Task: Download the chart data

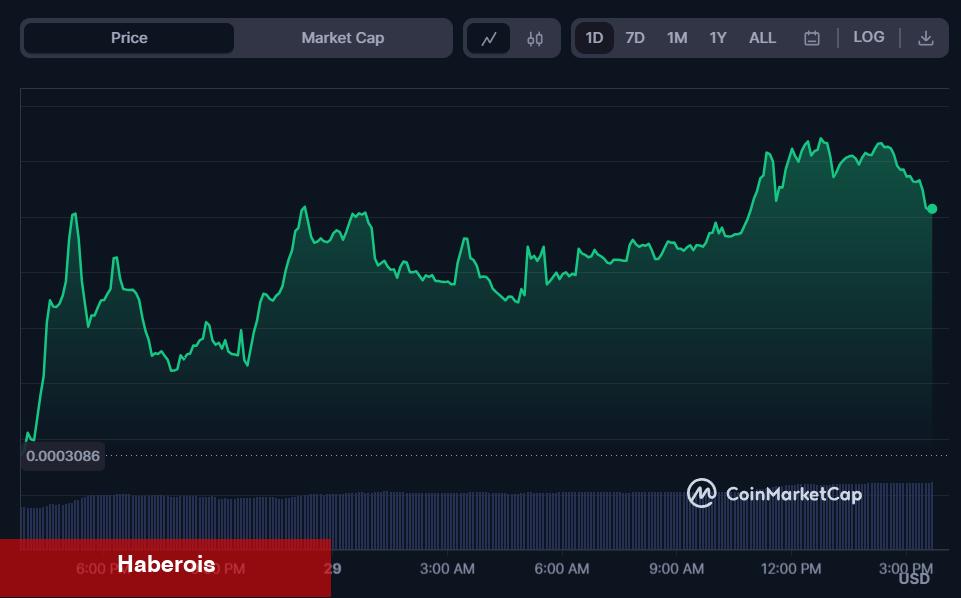Action: point(925,38)
